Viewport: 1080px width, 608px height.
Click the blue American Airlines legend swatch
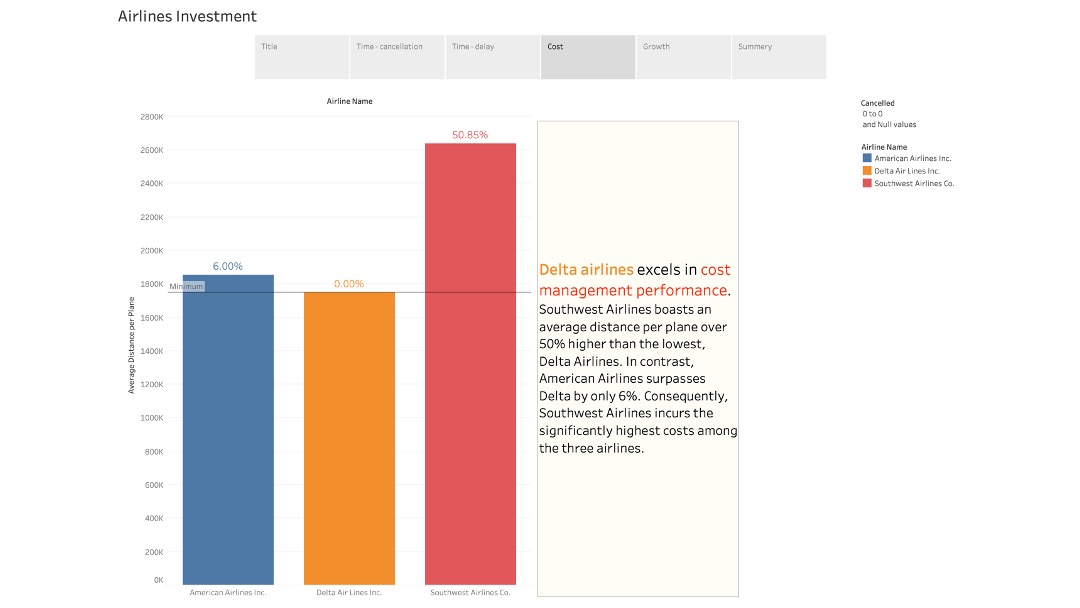(x=867, y=158)
